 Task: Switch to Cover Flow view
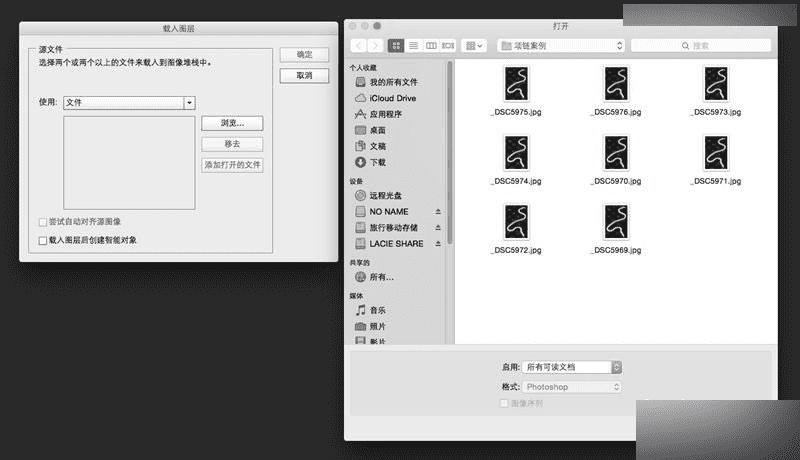click(x=448, y=46)
